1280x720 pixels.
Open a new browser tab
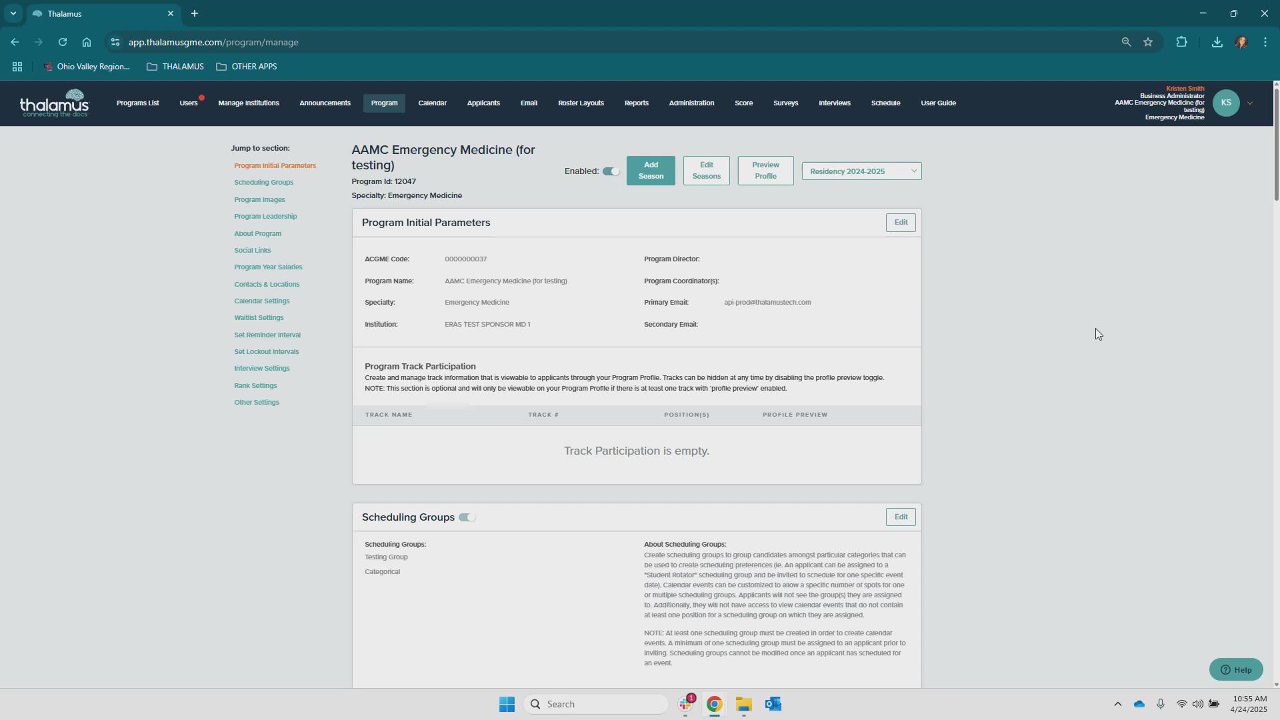194,13
